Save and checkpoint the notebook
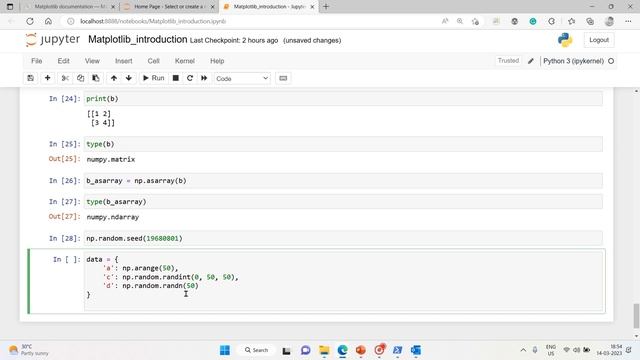This screenshot has width=640, height=360. pos(31,78)
